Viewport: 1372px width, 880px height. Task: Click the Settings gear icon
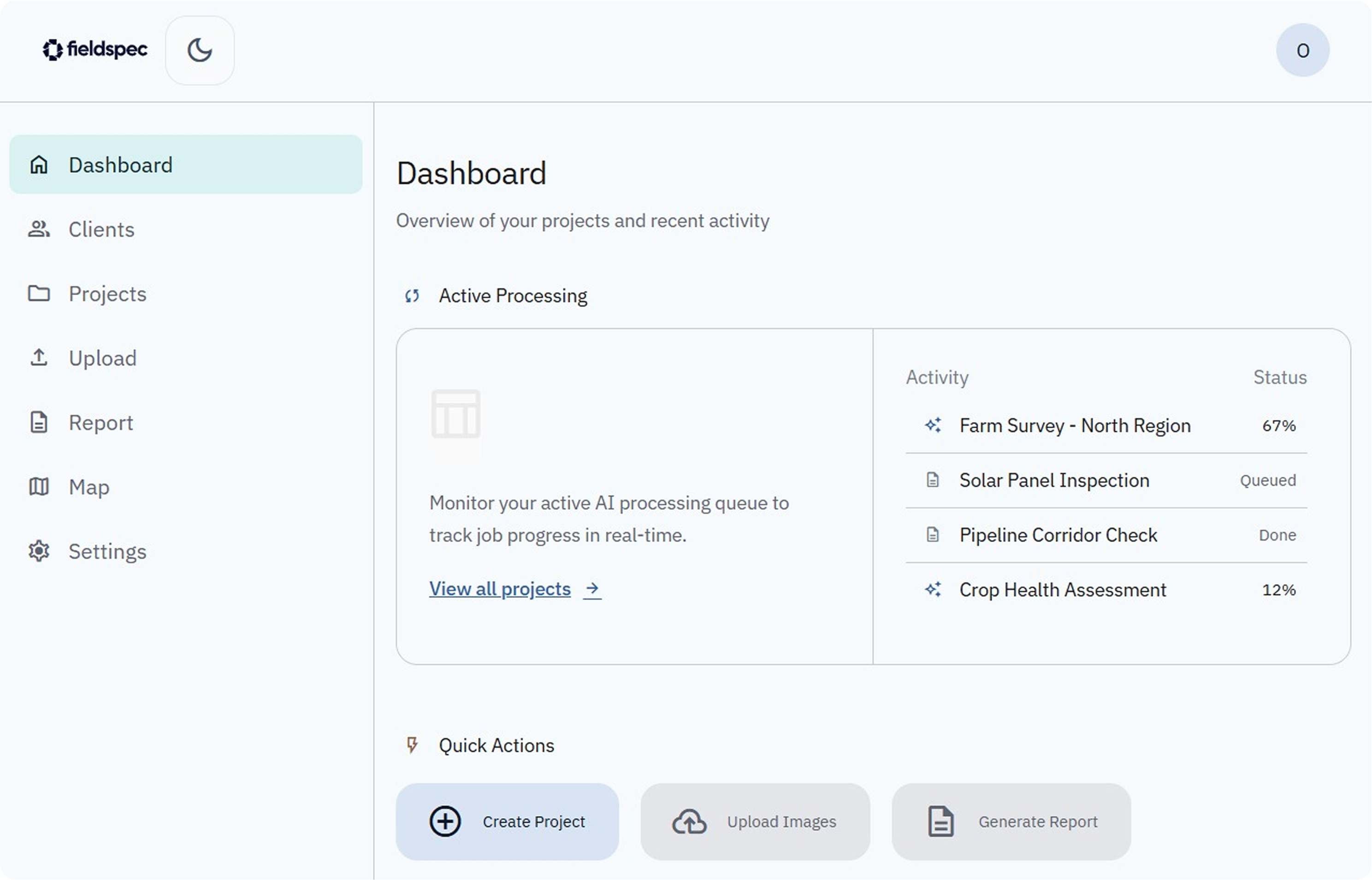point(39,551)
